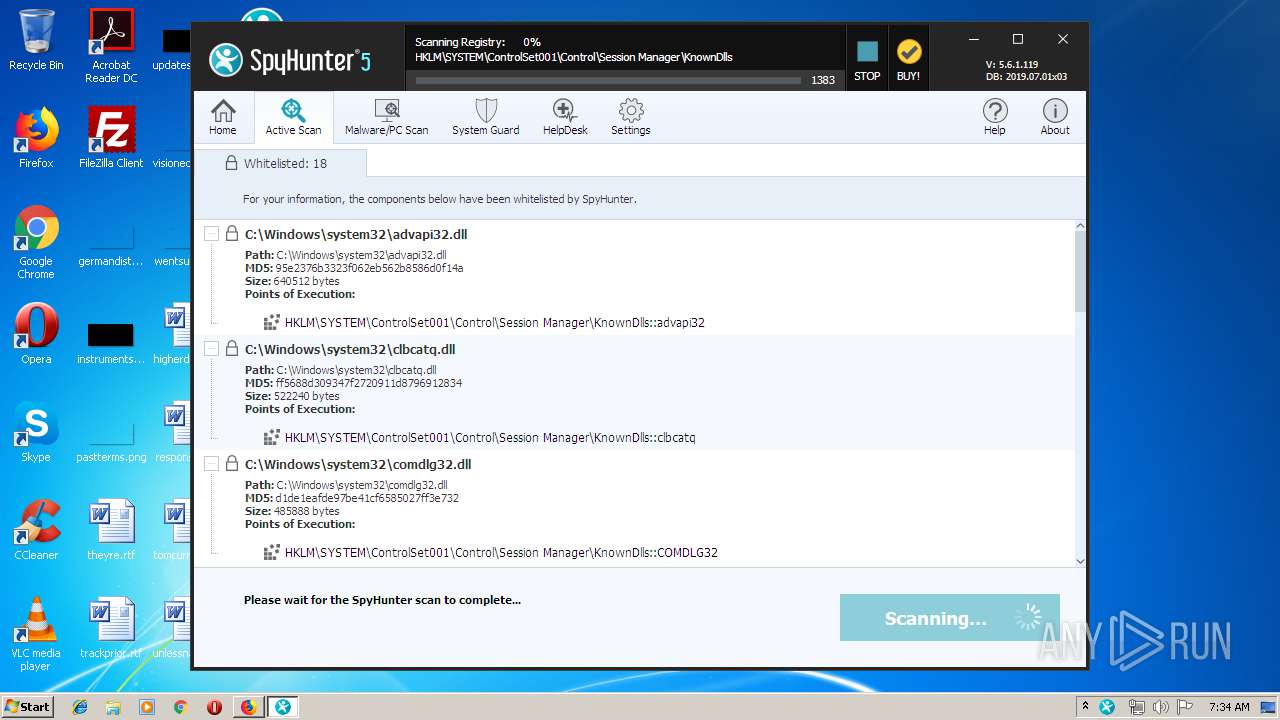This screenshot has width=1280, height=720.
Task: Open SpyHunter Settings gear
Action: pos(630,117)
